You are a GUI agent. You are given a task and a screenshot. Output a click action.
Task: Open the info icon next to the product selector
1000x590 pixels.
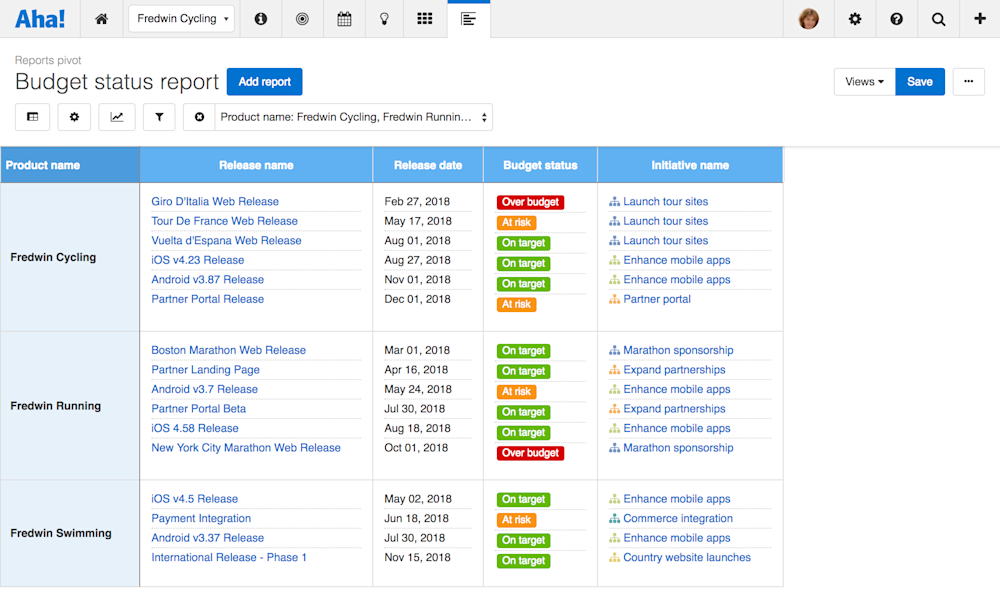pos(260,18)
